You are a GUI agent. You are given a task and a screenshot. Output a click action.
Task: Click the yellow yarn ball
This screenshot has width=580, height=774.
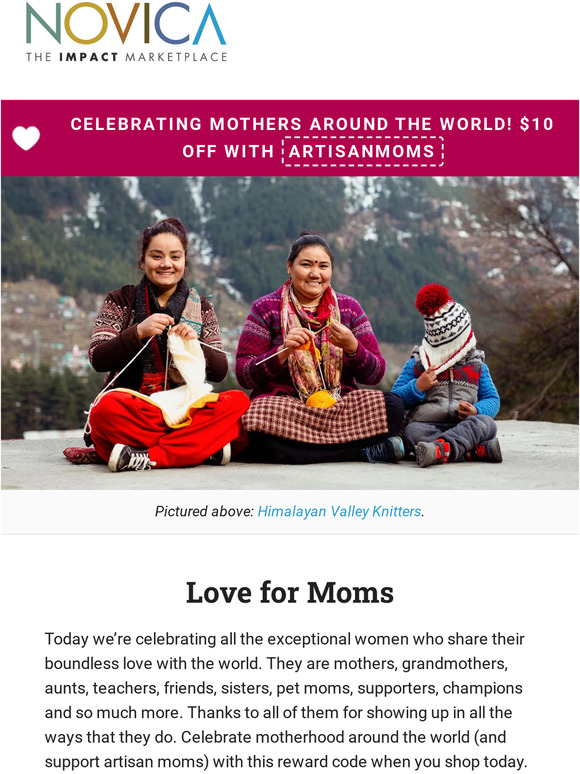(x=321, y=399)
